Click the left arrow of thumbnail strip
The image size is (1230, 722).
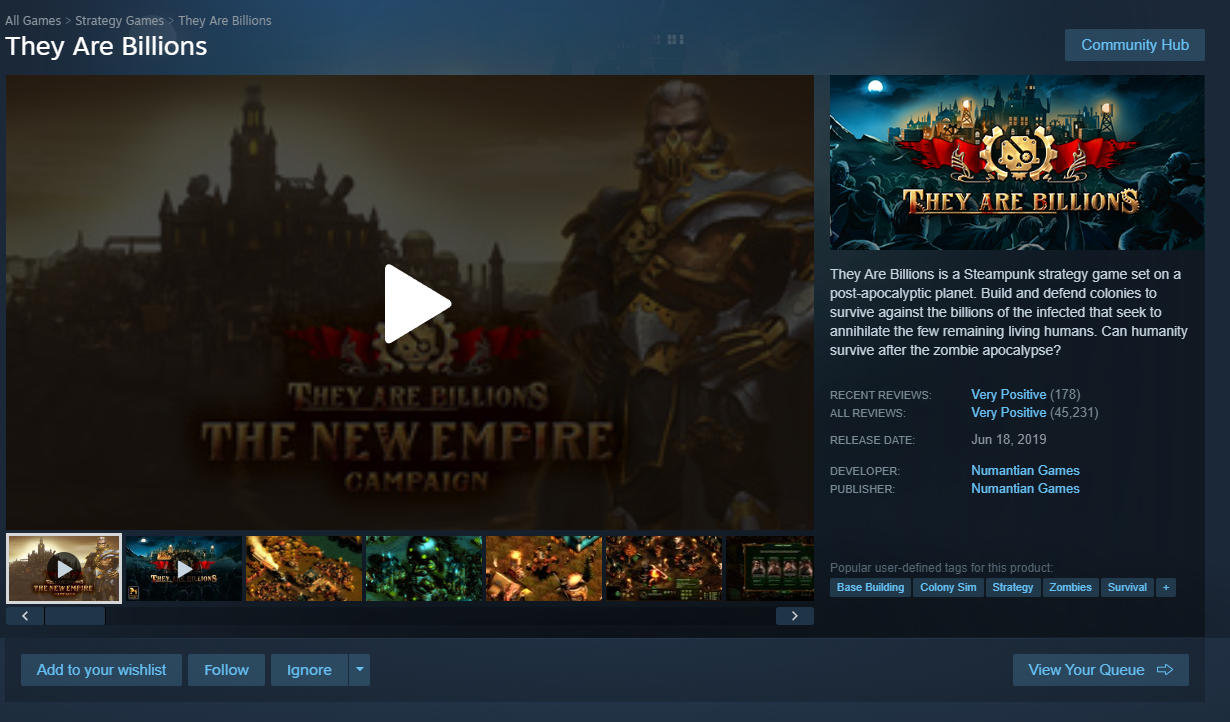tap(25, 616)
